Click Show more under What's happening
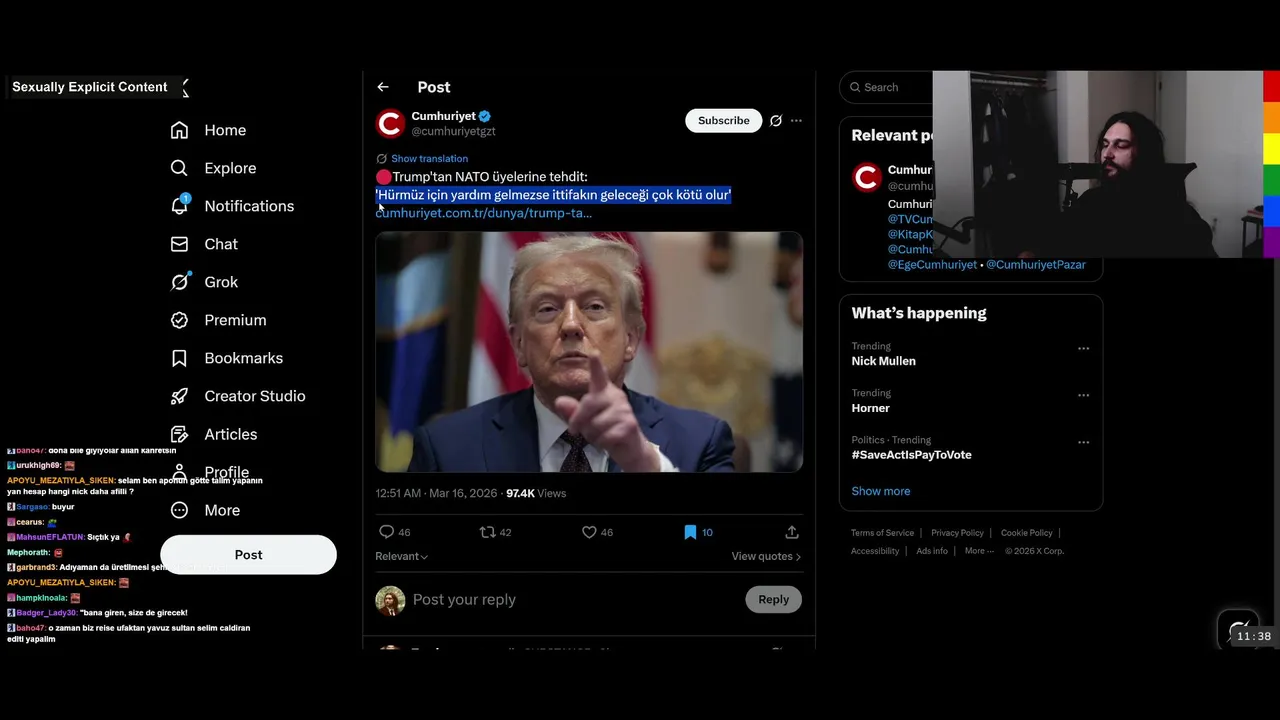 pos(881,491)
